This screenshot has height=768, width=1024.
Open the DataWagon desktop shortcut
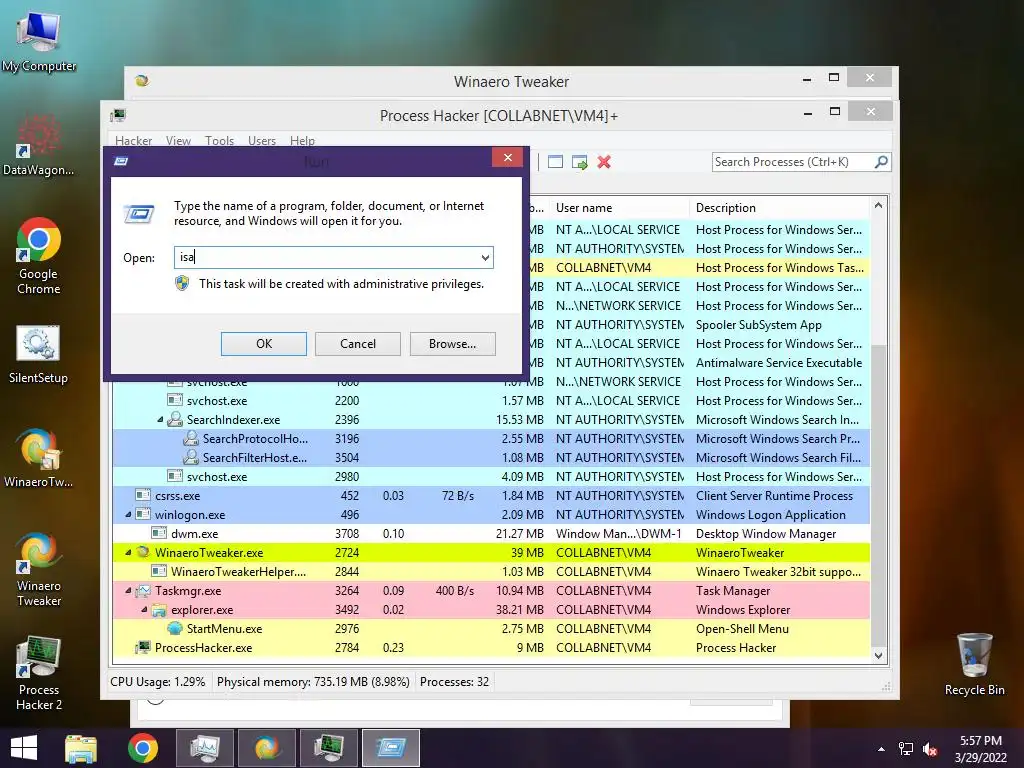pyautogui.click(x=39, y=145)
